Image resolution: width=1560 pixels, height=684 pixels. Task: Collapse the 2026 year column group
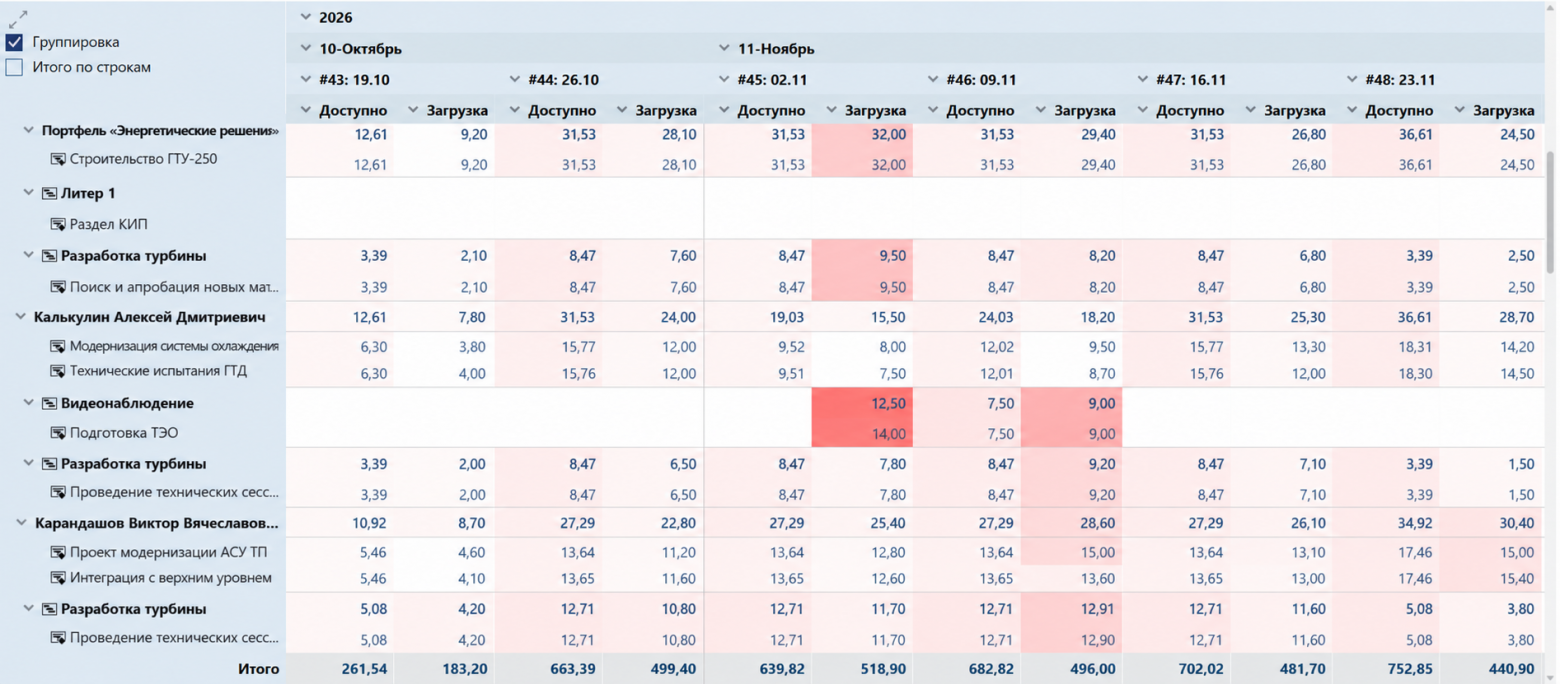click(305, 18)
